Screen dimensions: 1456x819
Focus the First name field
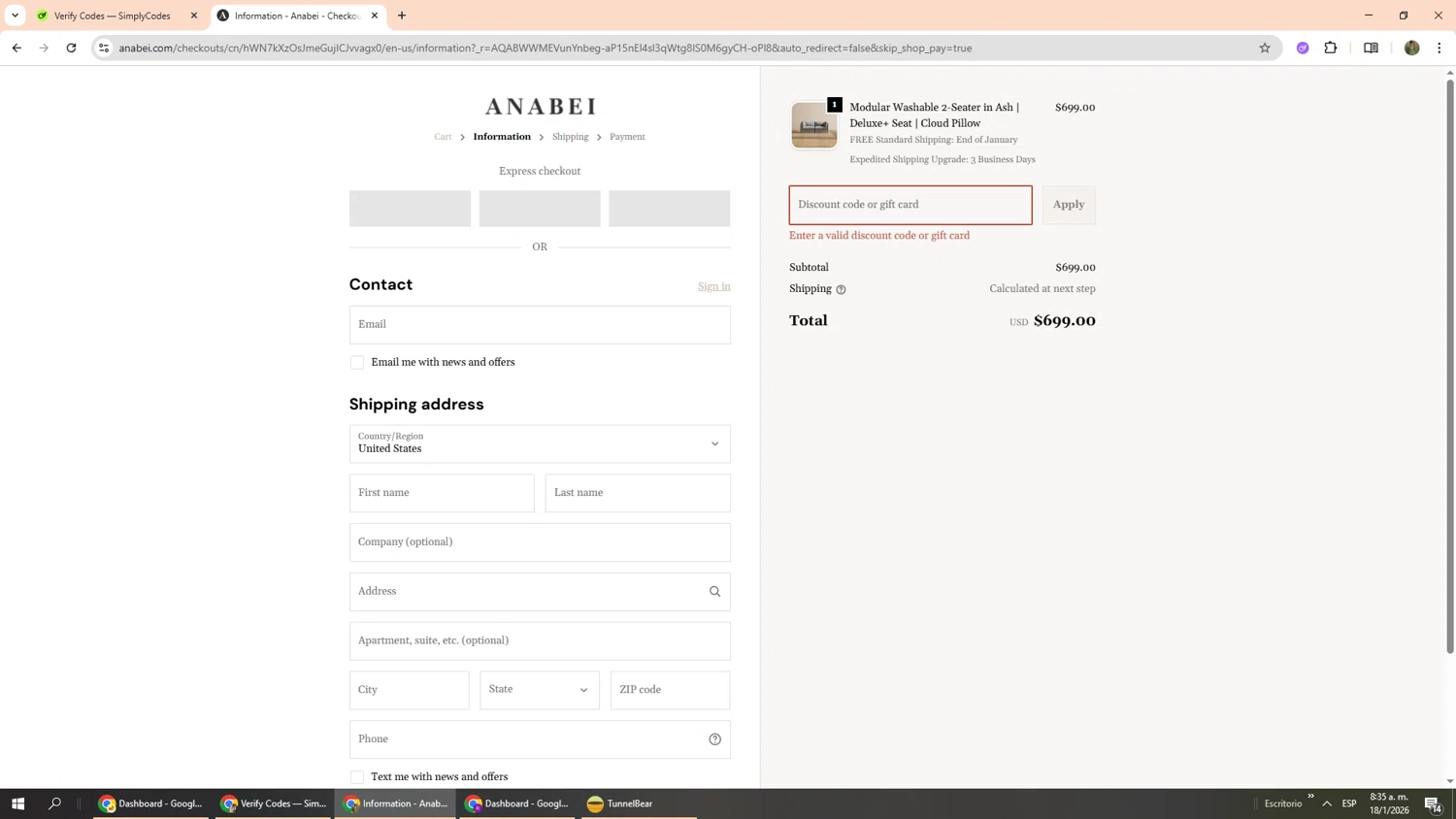click(442, 493)
